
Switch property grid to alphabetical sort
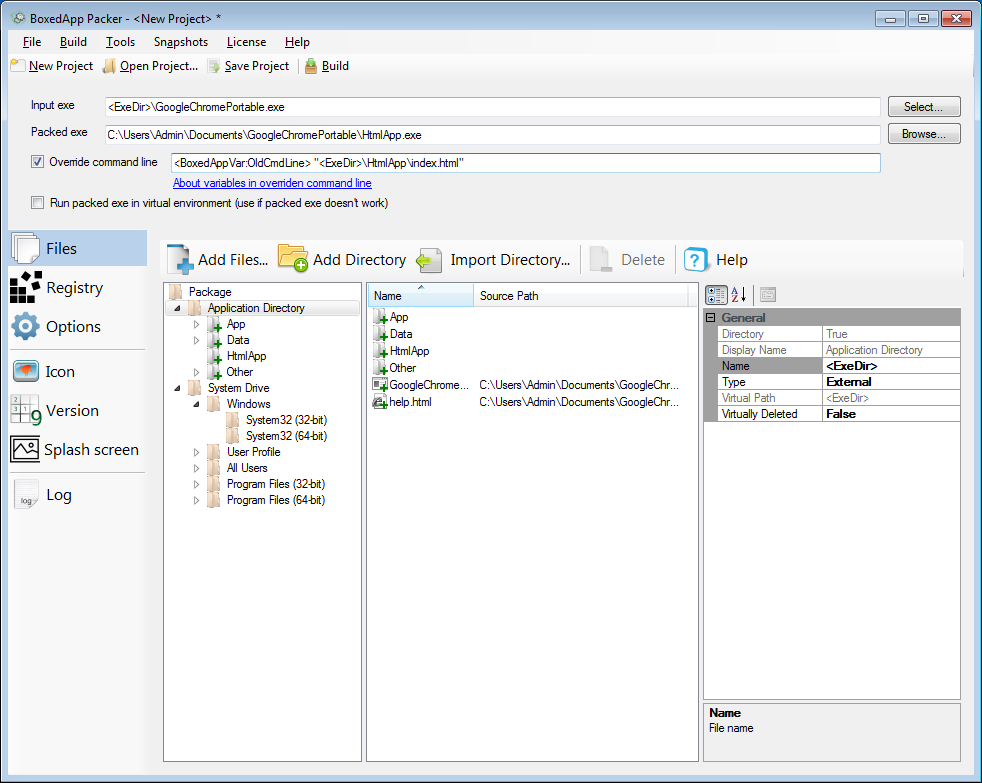[x=738, y=295]
